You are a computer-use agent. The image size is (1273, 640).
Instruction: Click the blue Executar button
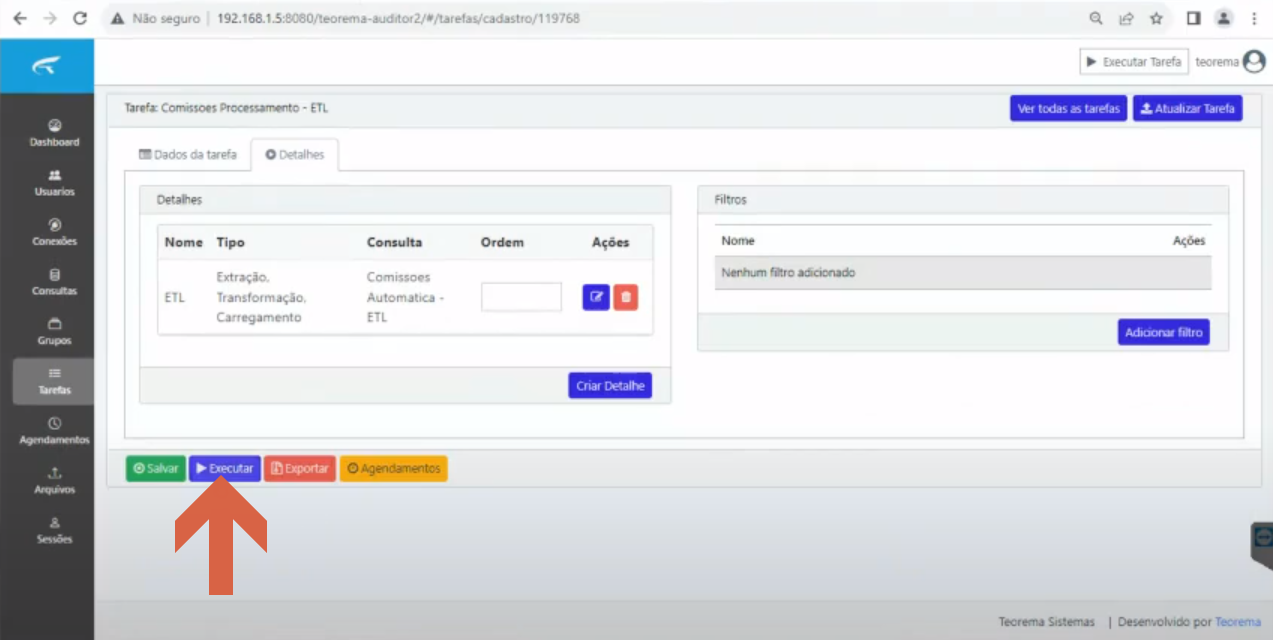pos(225,468)
